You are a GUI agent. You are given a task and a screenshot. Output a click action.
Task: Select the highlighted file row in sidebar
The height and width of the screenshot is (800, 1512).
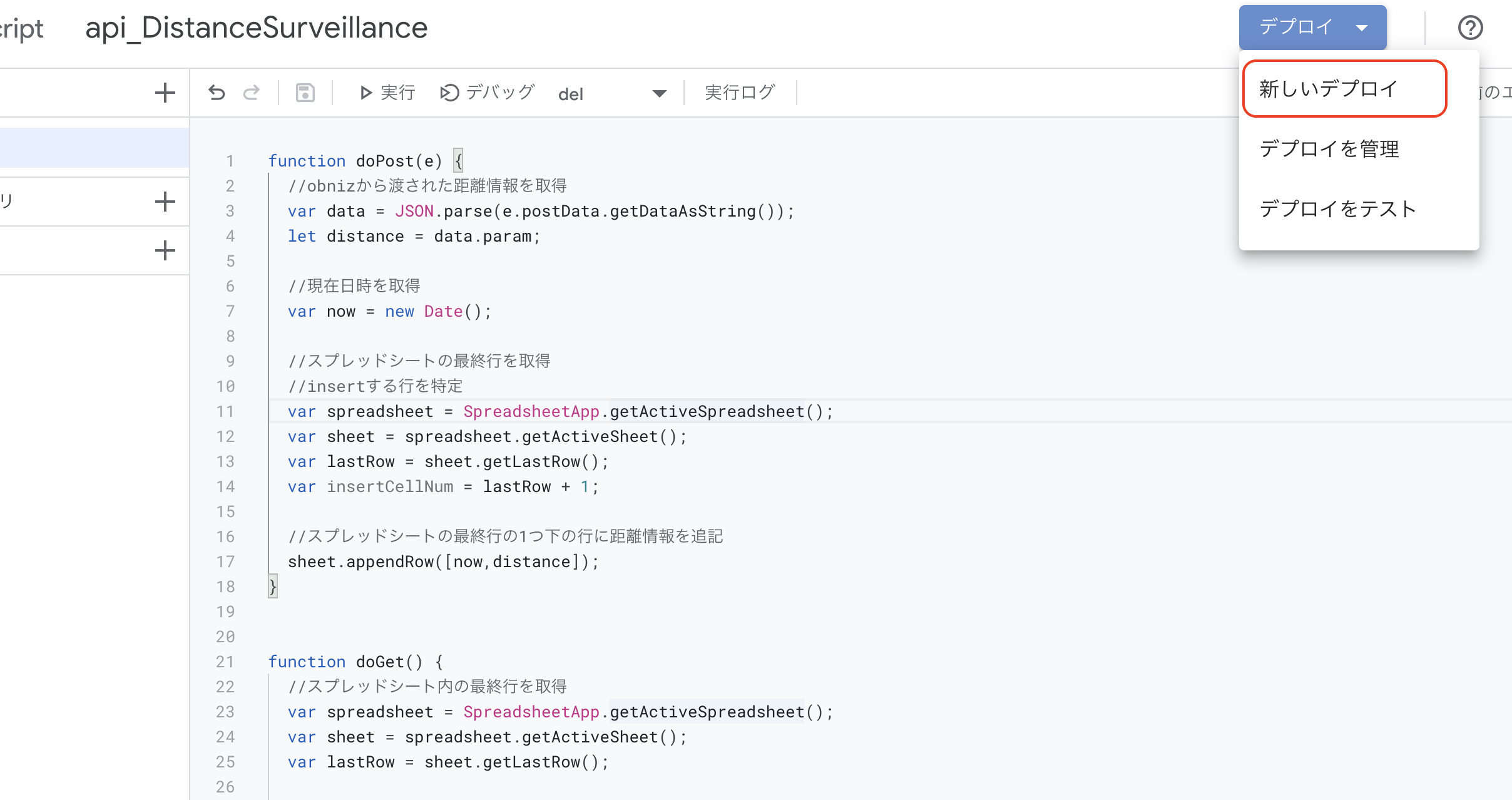[x=94, y=148]
